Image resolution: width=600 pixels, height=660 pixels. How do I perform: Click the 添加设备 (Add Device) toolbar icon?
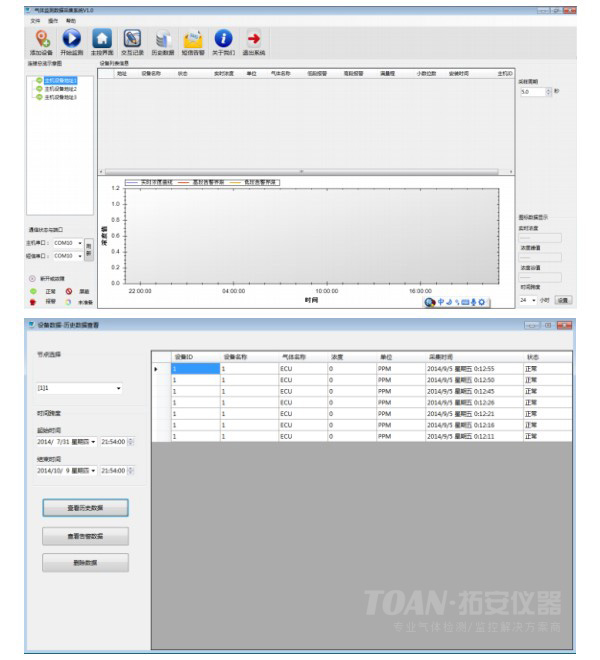point(40,39)
